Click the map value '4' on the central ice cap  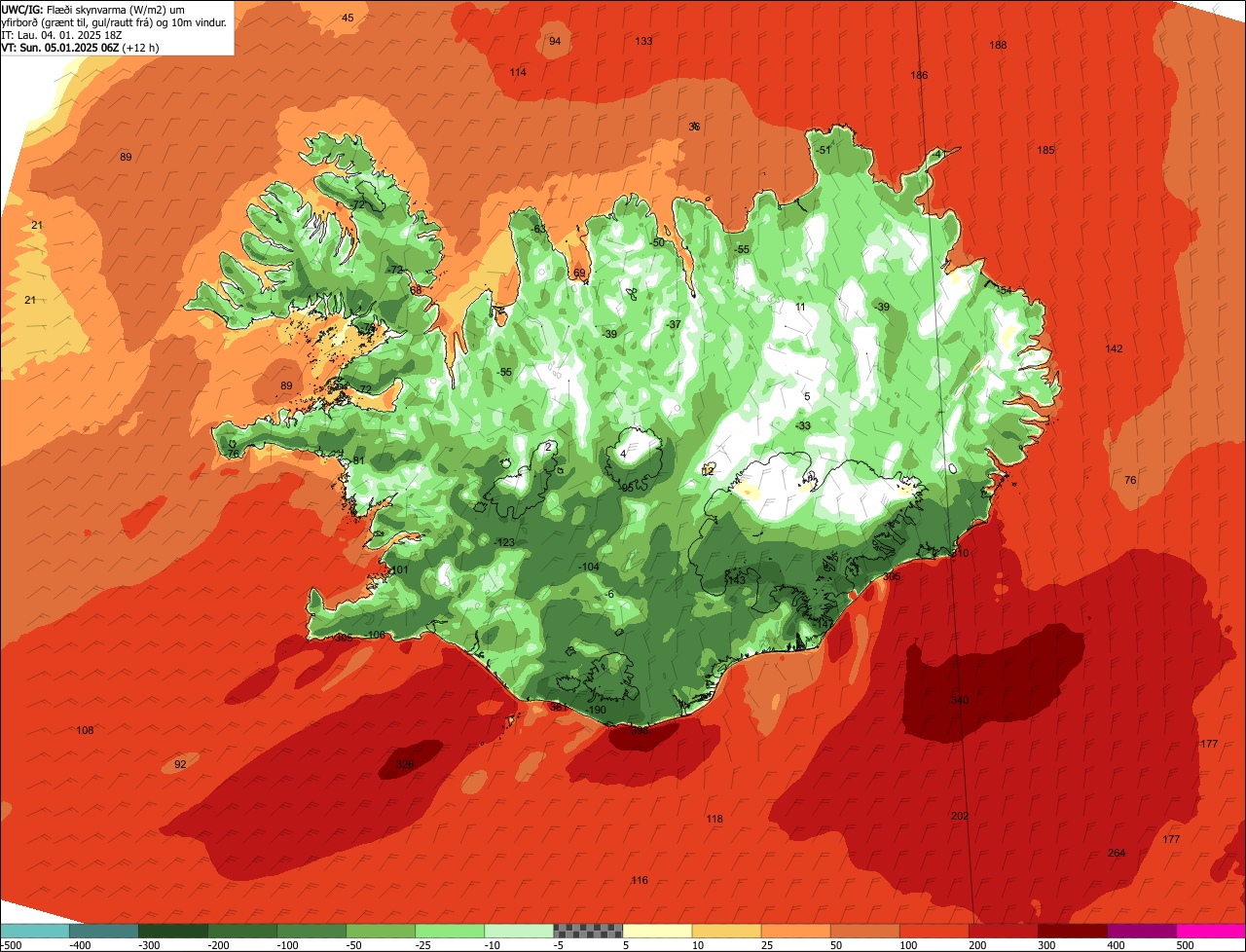tap(623, 454)
